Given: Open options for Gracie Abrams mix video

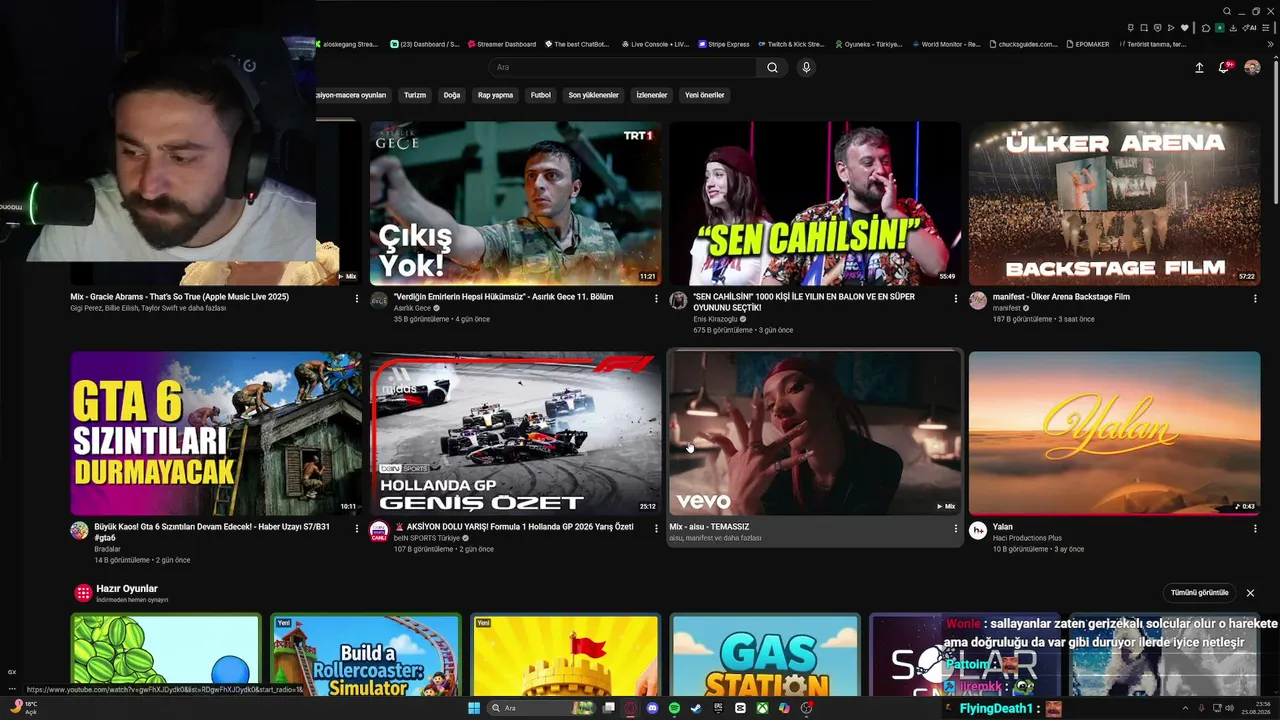Looking at the screenshot, I should pyautogui.click(x=357, y=298).
